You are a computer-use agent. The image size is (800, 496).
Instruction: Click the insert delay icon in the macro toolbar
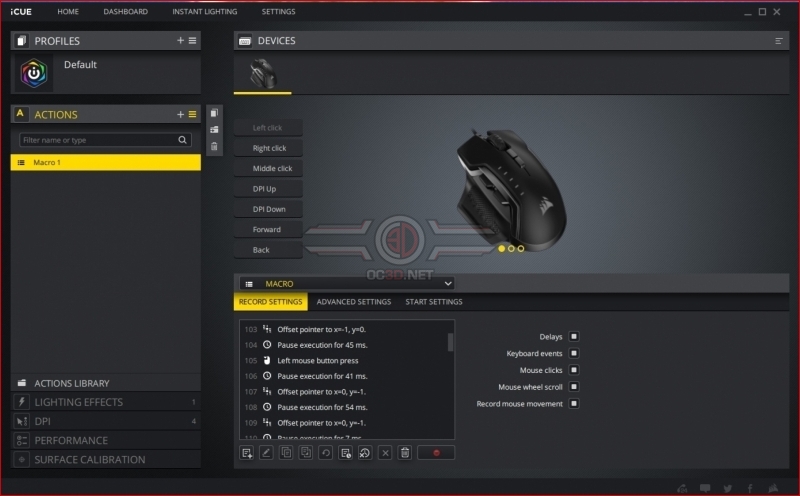click(x=345, y=453)
